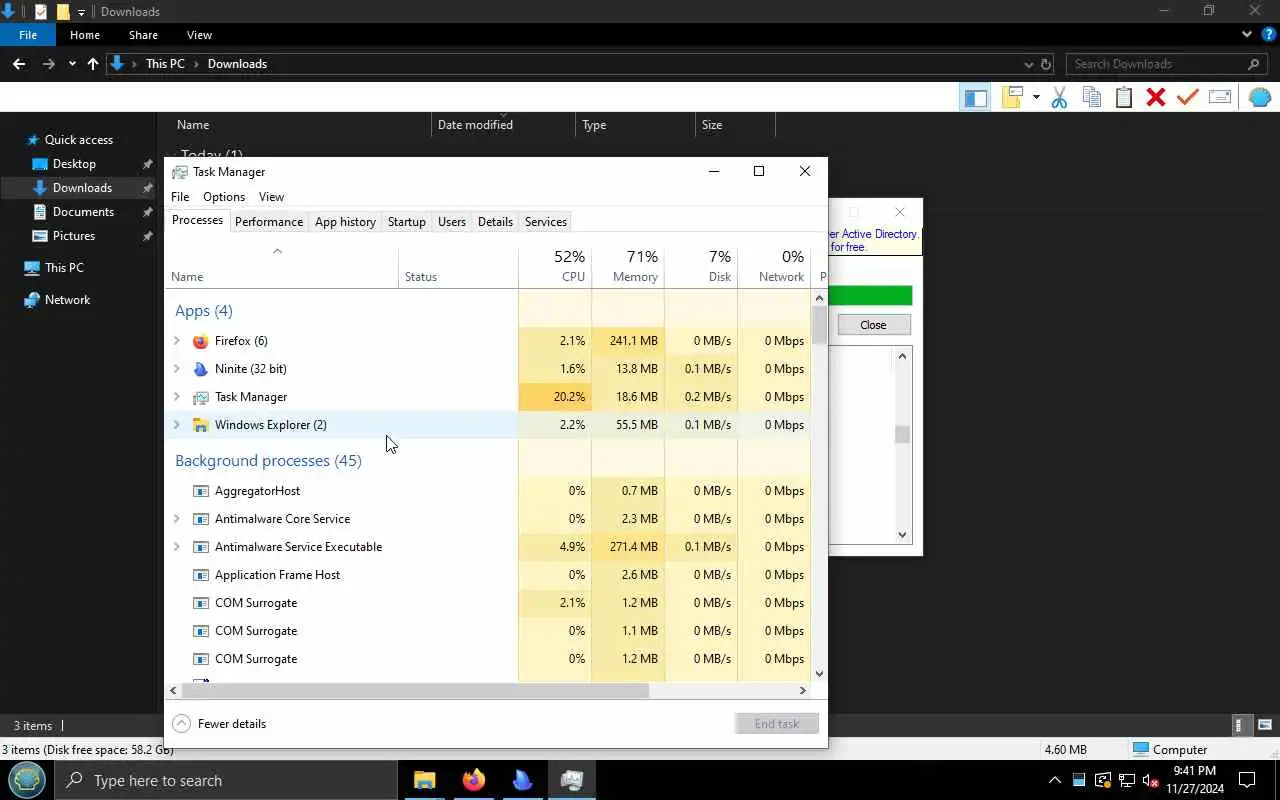Switch to Startup tab in Task Manager
The width and height of the screenshot is (1280, 800).
[407, 222]
